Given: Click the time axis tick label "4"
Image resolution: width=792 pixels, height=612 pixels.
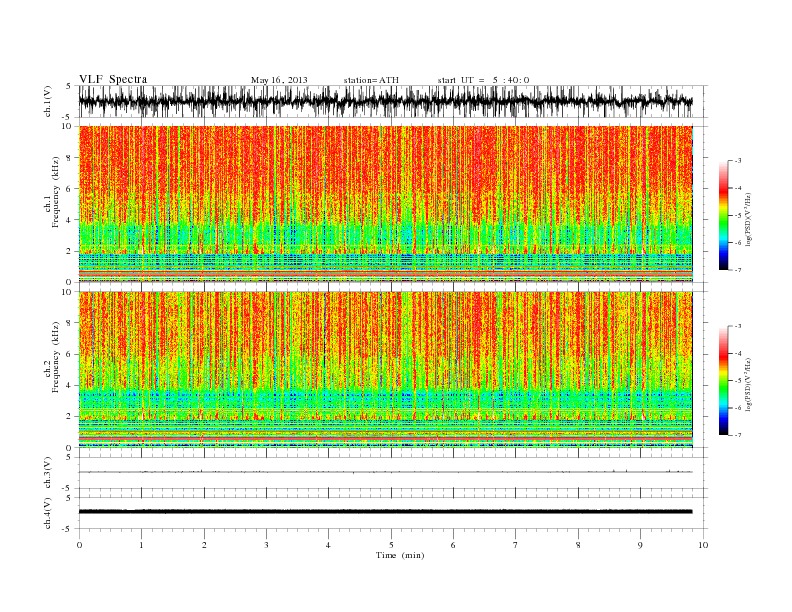Looking at the screenshot, I should pos(329,545).
